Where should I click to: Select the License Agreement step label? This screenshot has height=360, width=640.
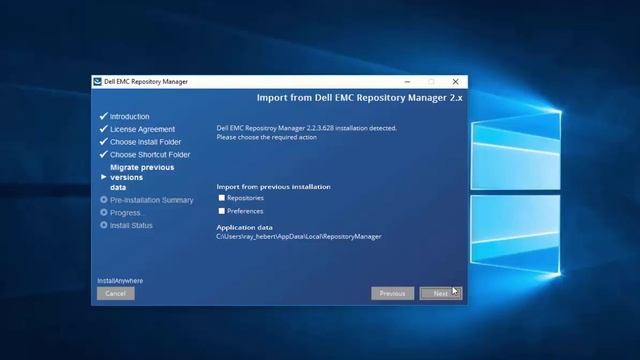point(142,129)
